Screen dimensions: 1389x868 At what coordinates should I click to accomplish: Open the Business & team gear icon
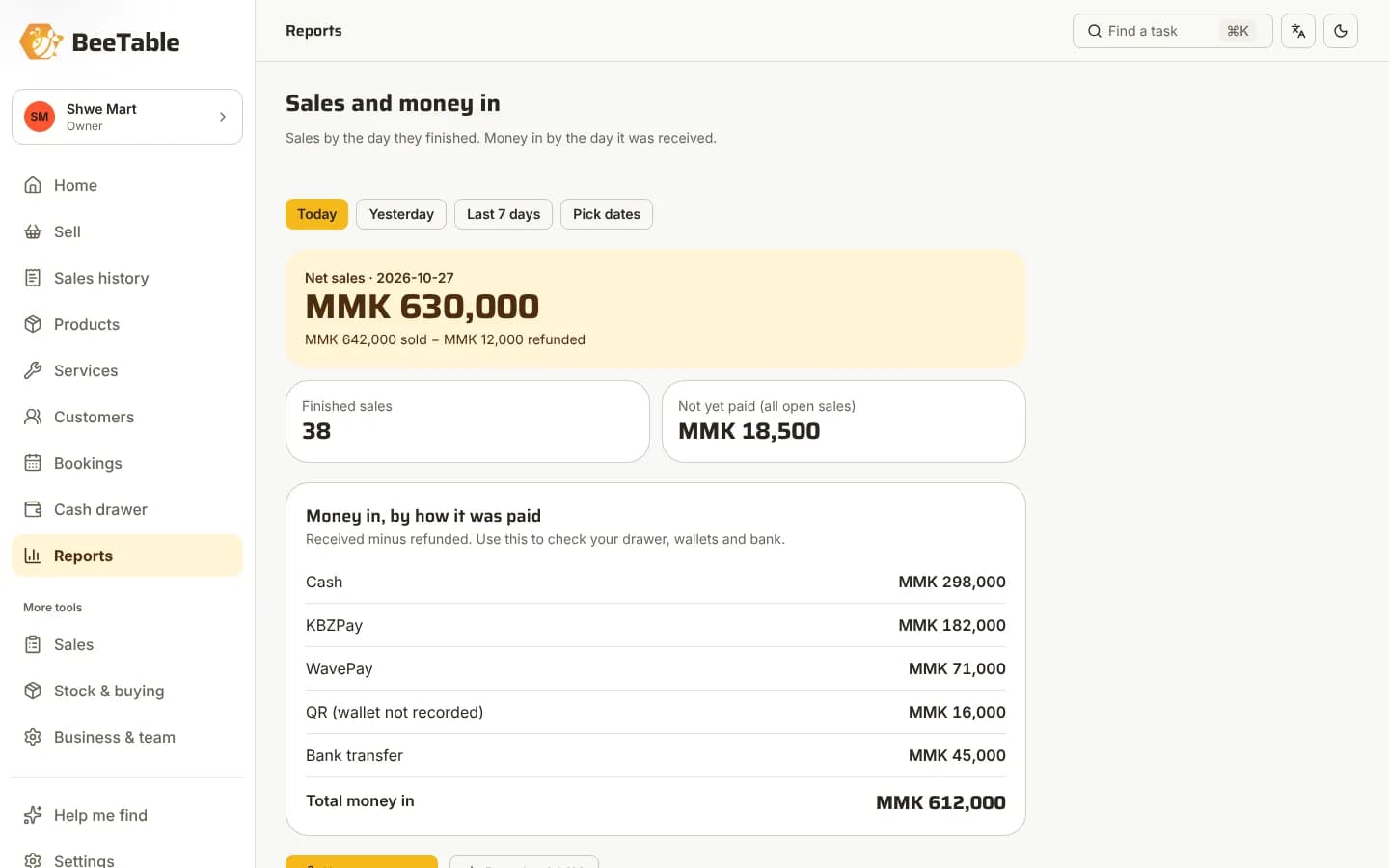click(33, 737)
